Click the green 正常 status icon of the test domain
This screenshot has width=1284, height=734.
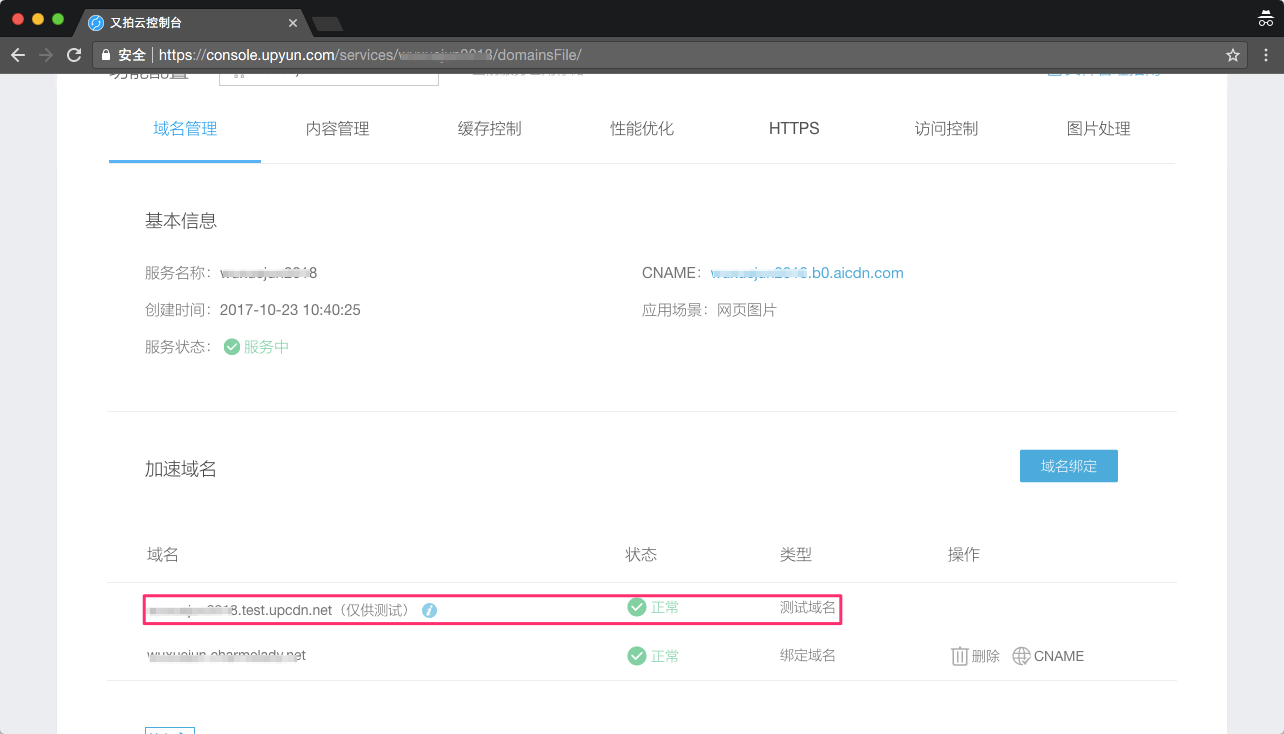636,606
